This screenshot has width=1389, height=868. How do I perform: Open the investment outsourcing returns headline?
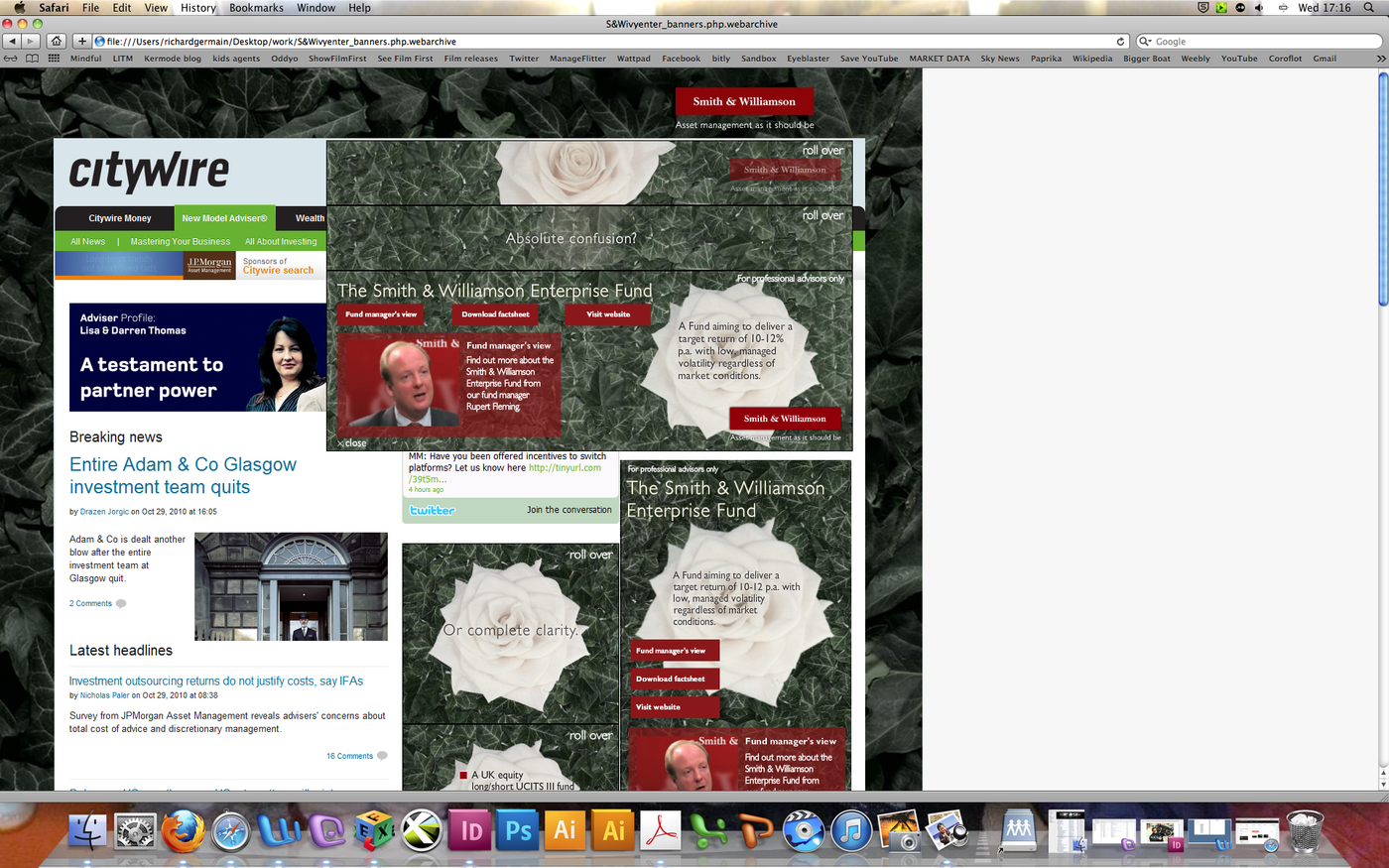coord(216,682)
